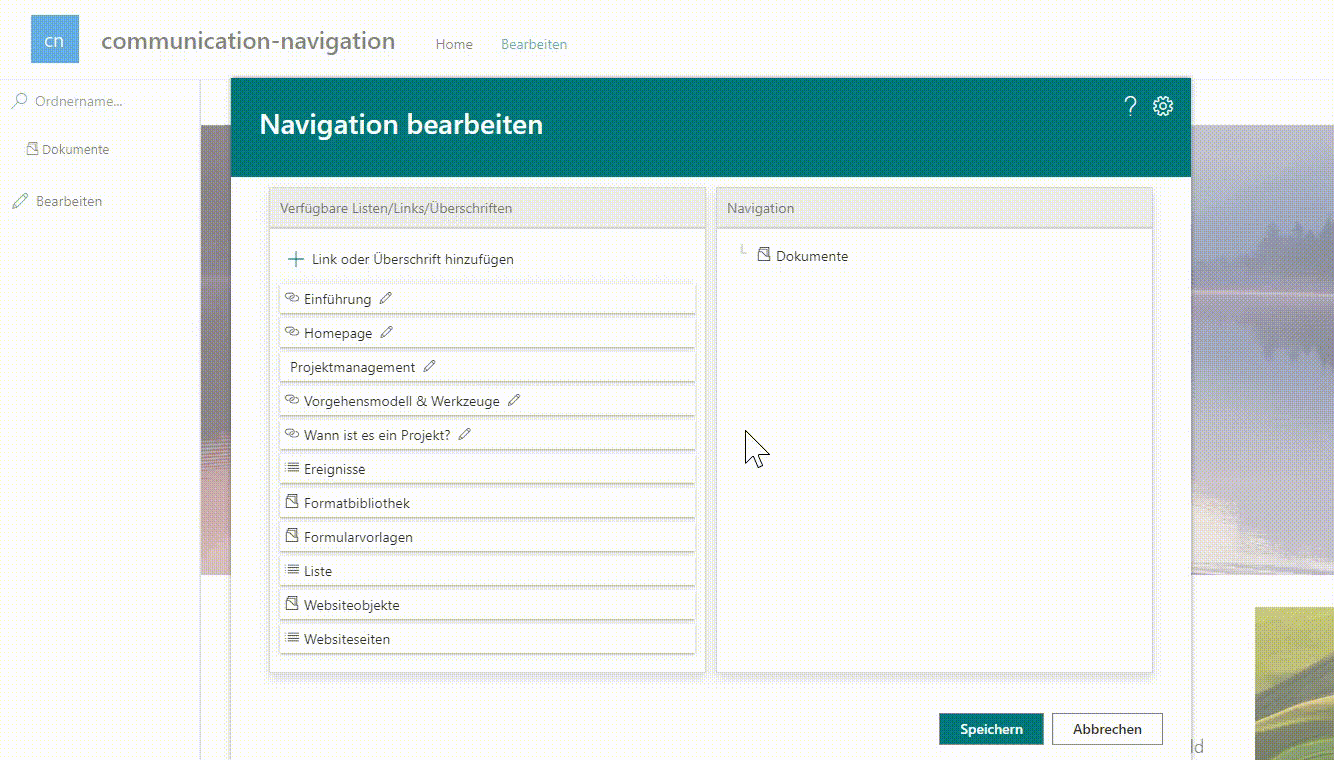This screenshot has width=1334, height=760.
Task: Open Home in the top navigation
Action: pos(454,44)
